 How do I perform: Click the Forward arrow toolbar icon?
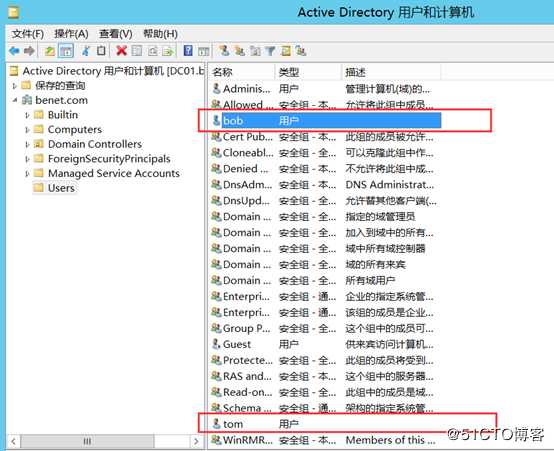click(29, 51)
